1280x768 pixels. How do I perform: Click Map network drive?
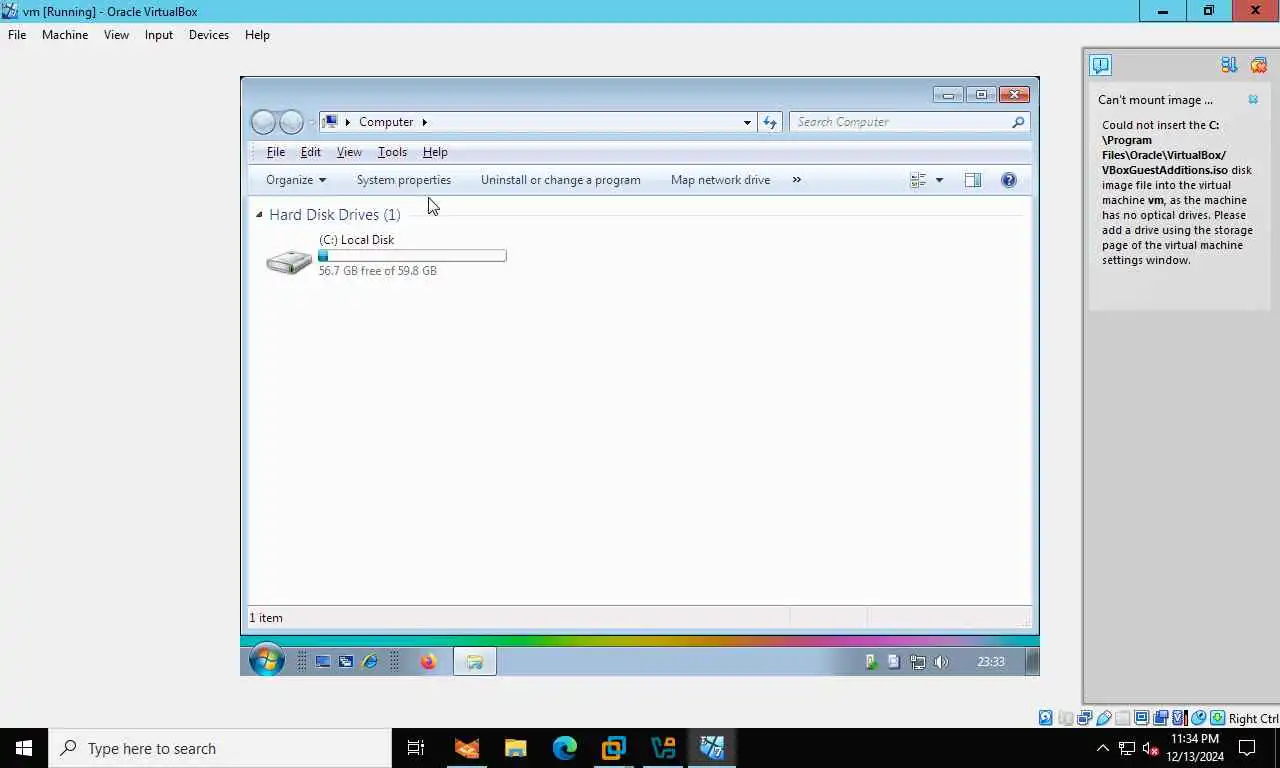click(720, 180)
